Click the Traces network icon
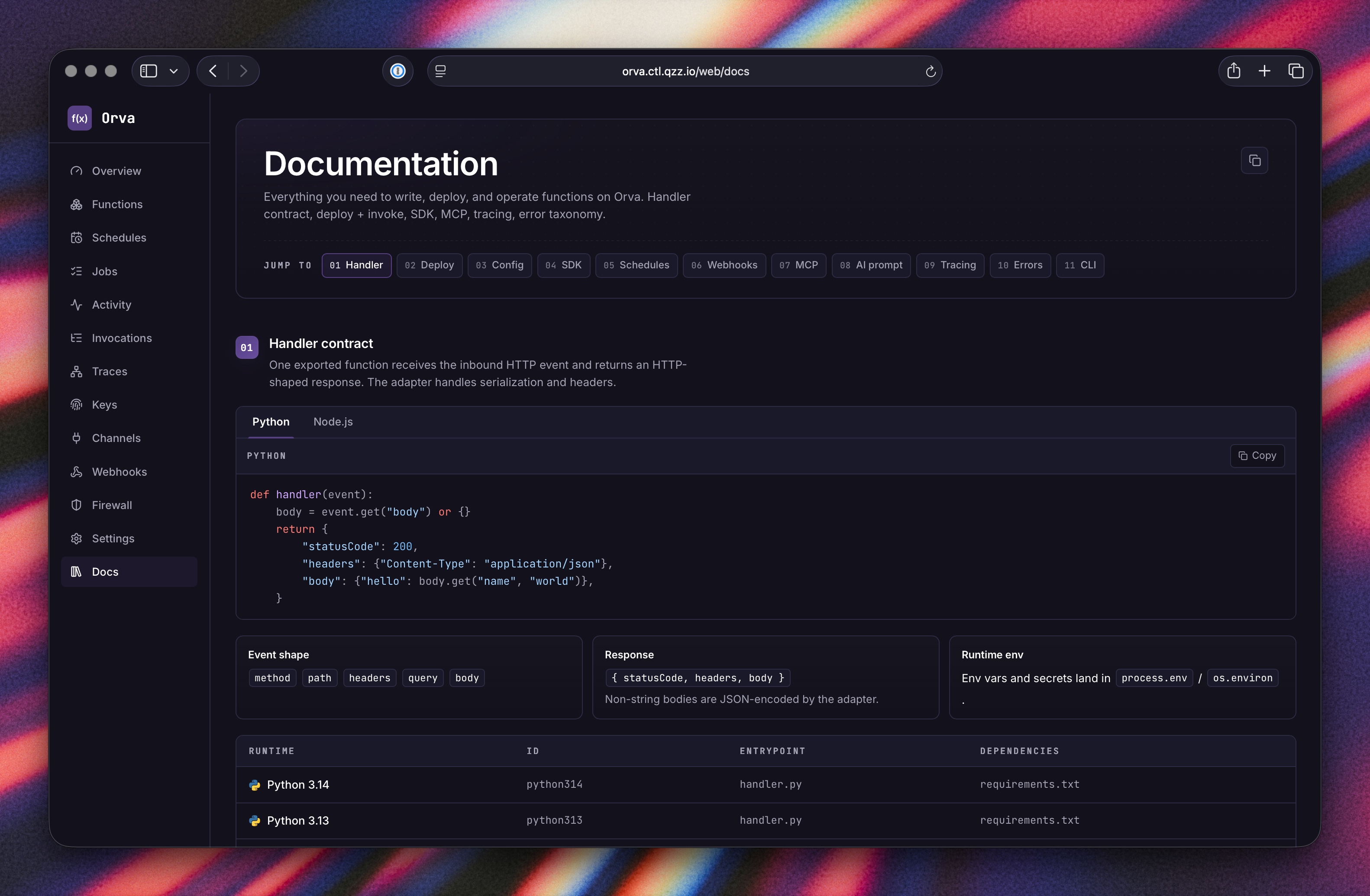The image size is (1370, 896). (x=77, y=371)
